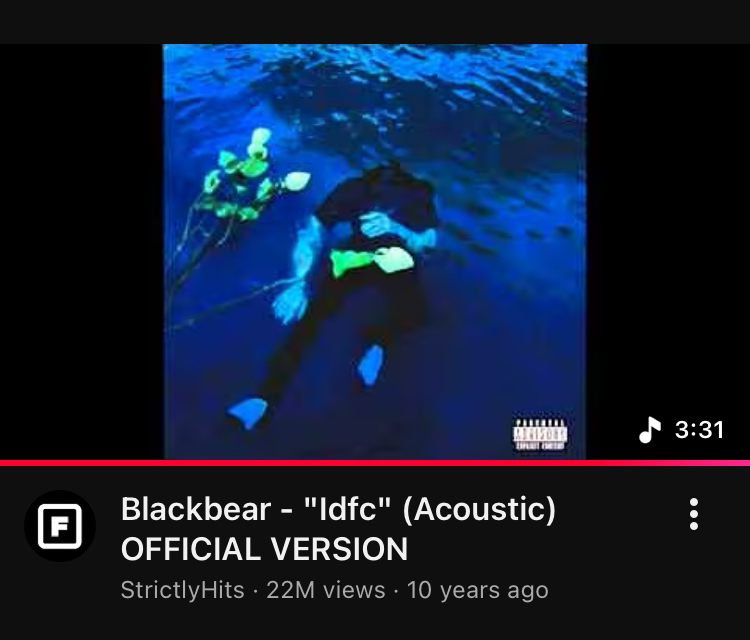Click the 'OFFICIAL VERSION' title line

pos(265,549)
